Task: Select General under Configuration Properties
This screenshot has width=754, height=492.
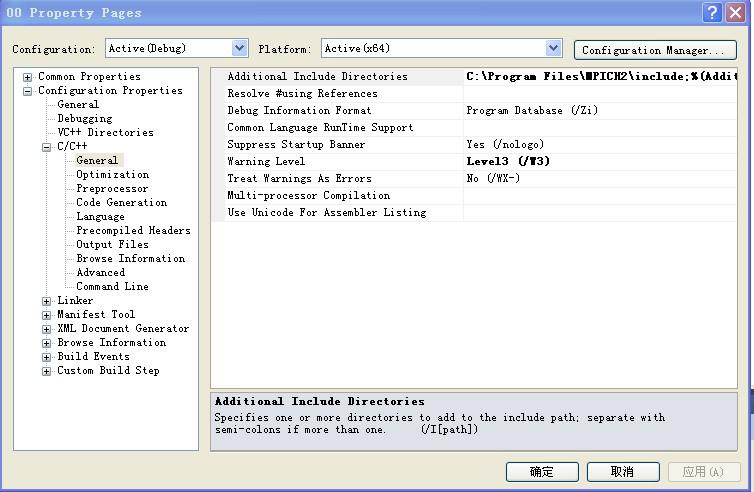Action: point(78,104)
